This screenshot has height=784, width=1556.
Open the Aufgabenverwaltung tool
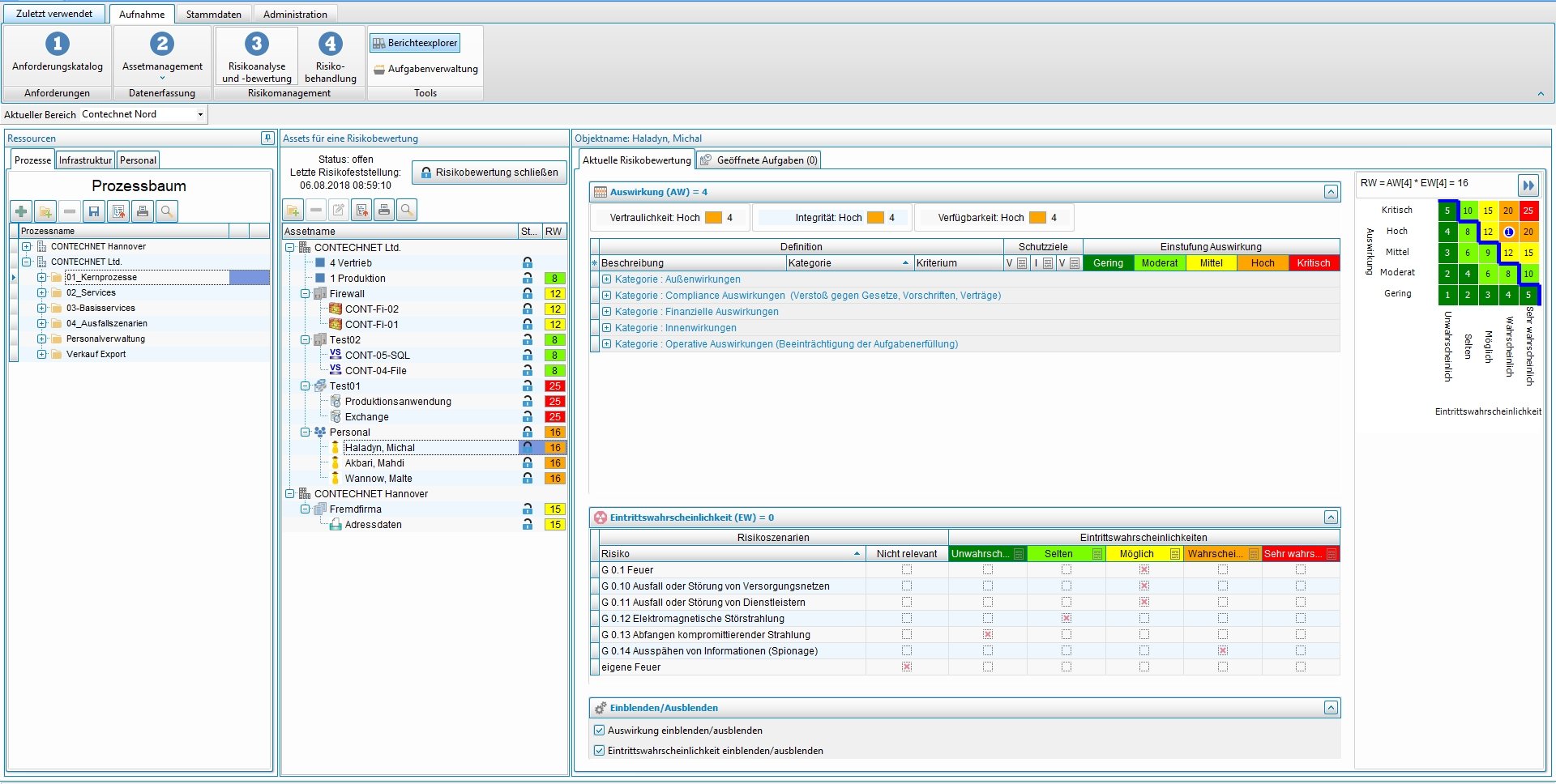[425, 69]
